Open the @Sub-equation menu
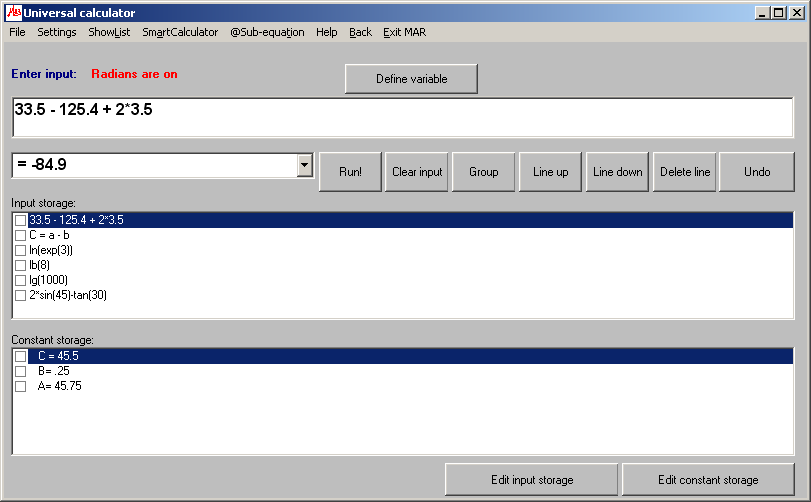Screen dimensions: 811x502 tap(267, 32)
